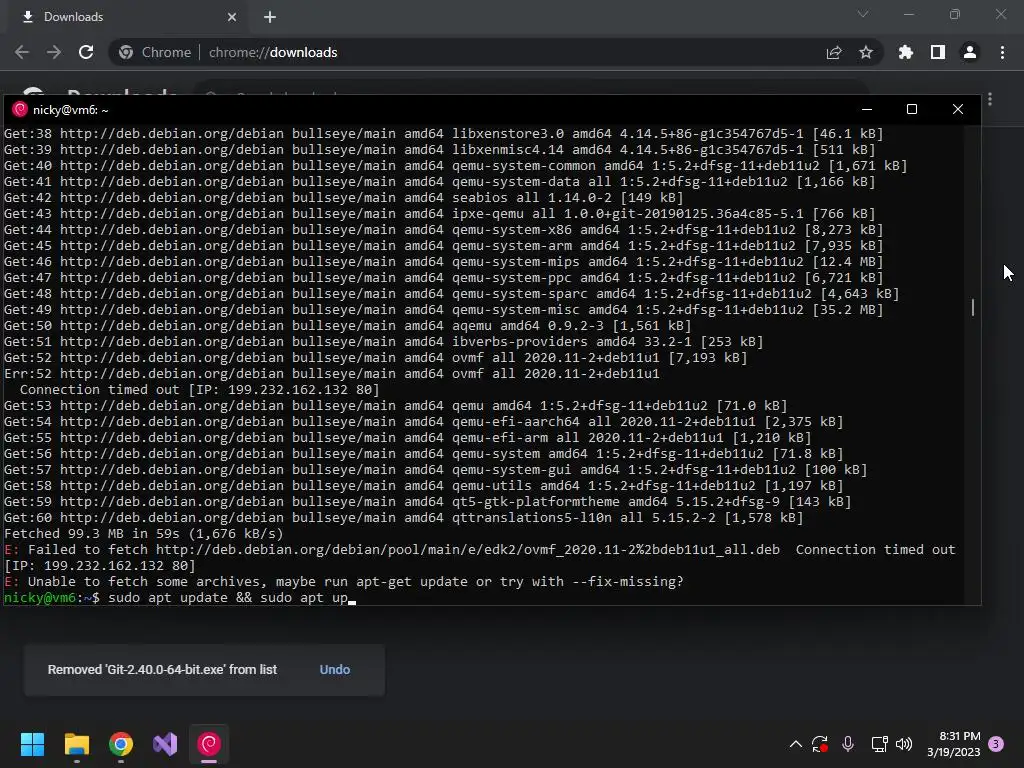Click the 'Fetched 99.3 MB in 59s' line
The width and height of the screenshot is (1024, 768).
coord(144,534)
